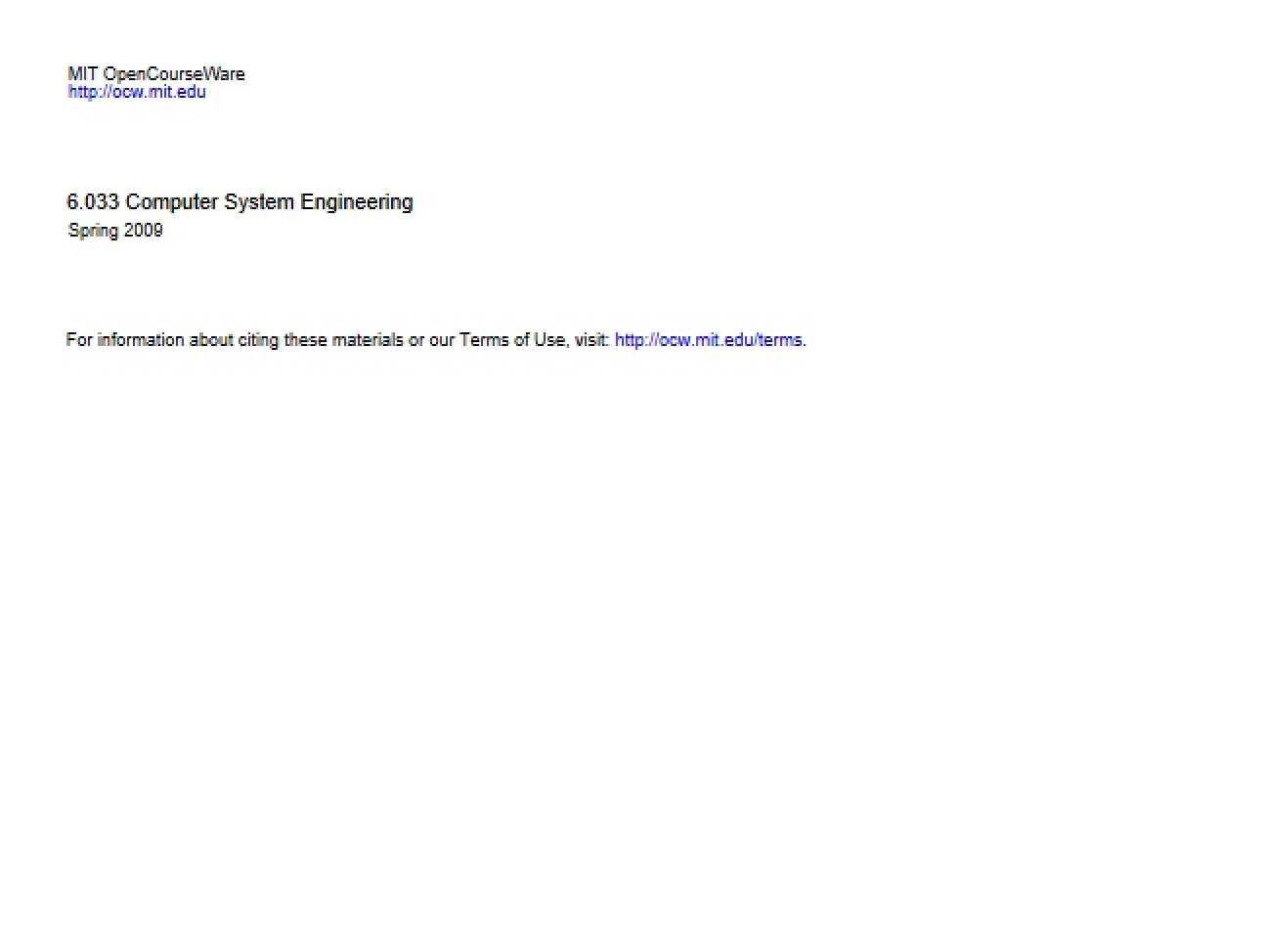Image resolution: width=1269 pixels, height=952 pixels.
Task: Click the 'MIT OpenCourseWare' heading text
Action: 156,74
